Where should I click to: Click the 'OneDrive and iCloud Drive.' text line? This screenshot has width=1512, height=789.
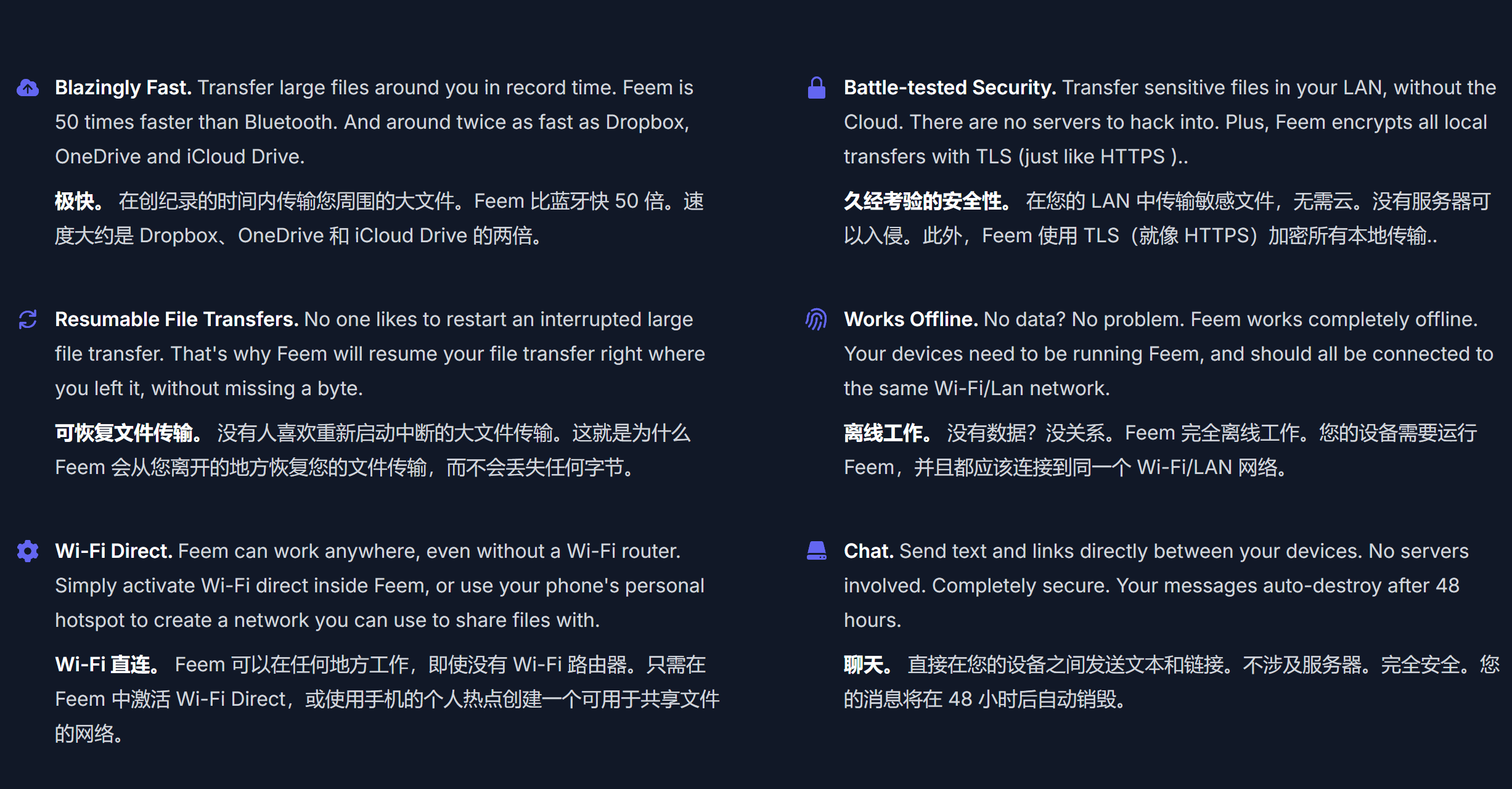pos(180,157)
